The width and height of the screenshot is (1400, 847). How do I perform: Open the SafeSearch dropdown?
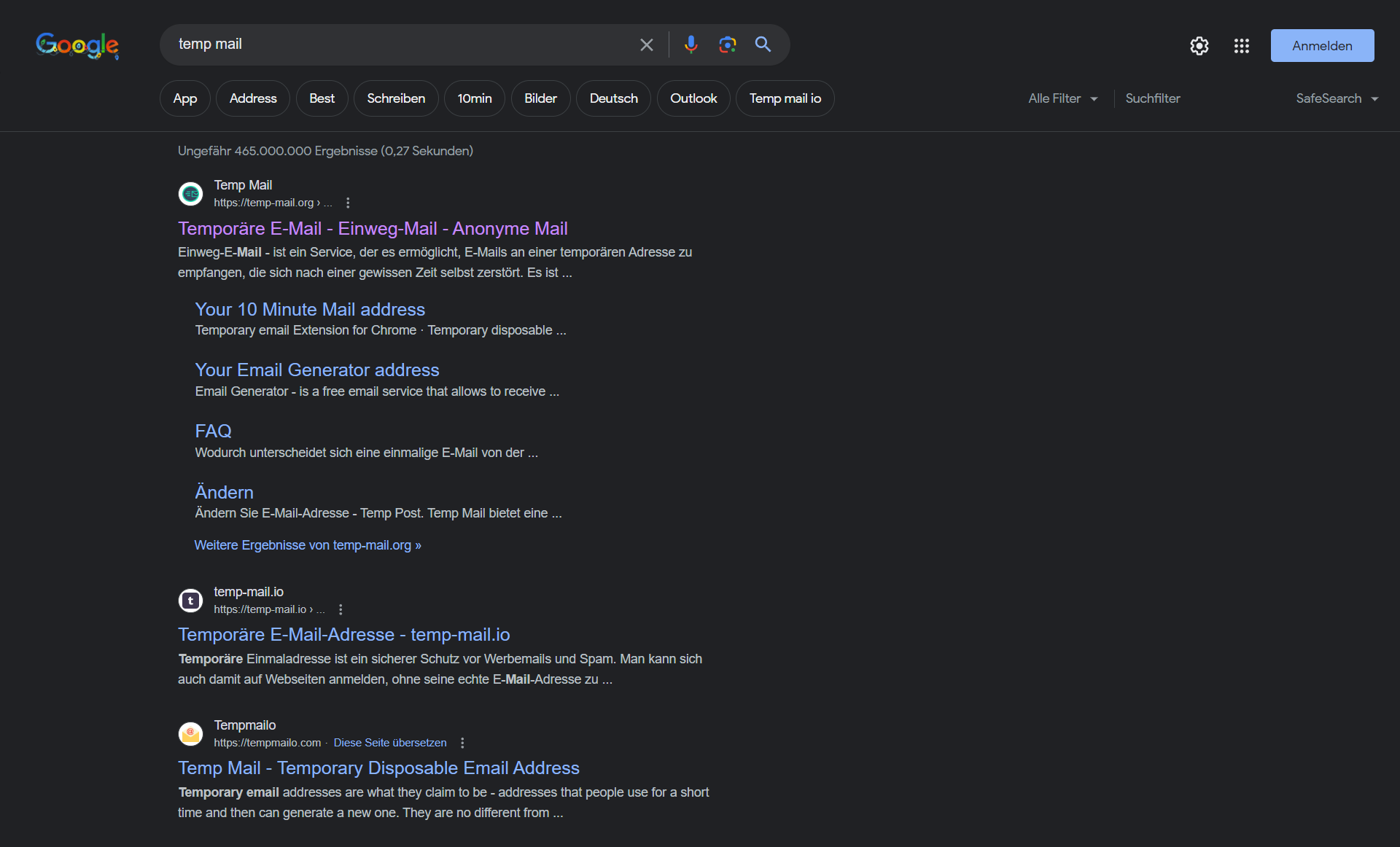(1337, 98)
